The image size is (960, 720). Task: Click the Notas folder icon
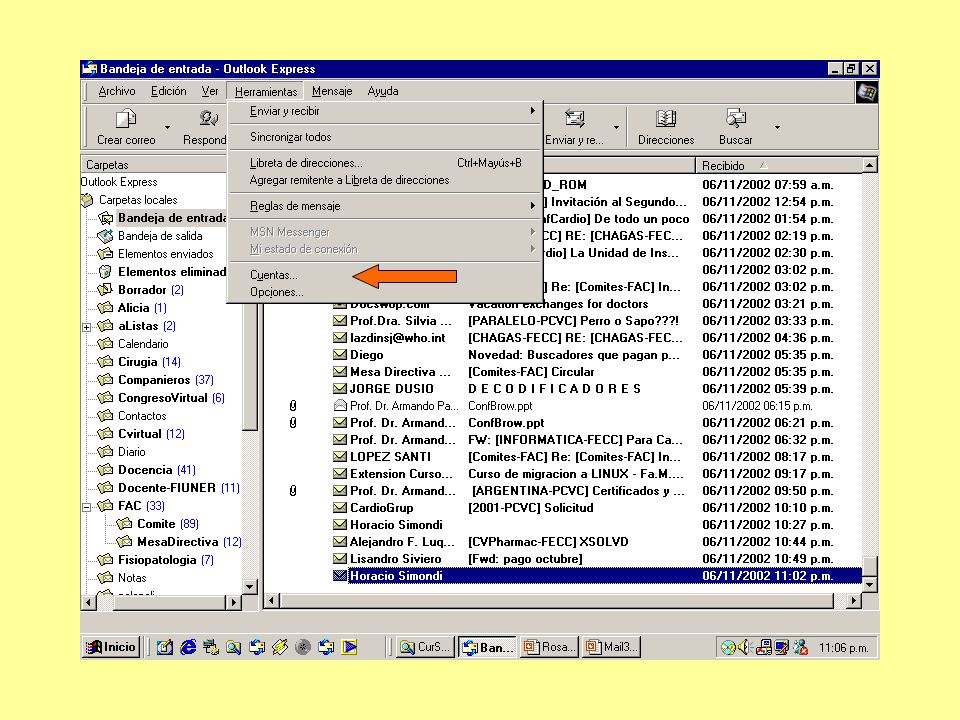point(105,577)
